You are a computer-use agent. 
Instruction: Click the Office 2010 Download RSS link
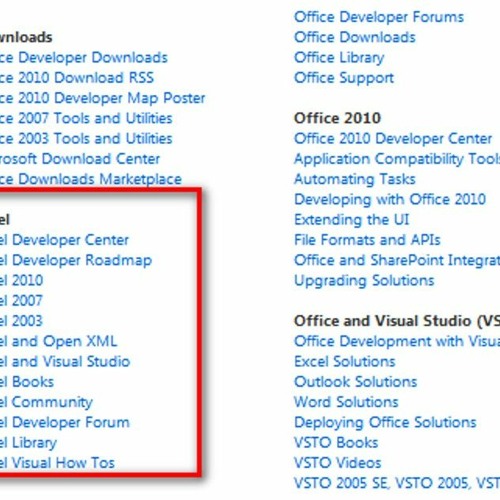76,78
